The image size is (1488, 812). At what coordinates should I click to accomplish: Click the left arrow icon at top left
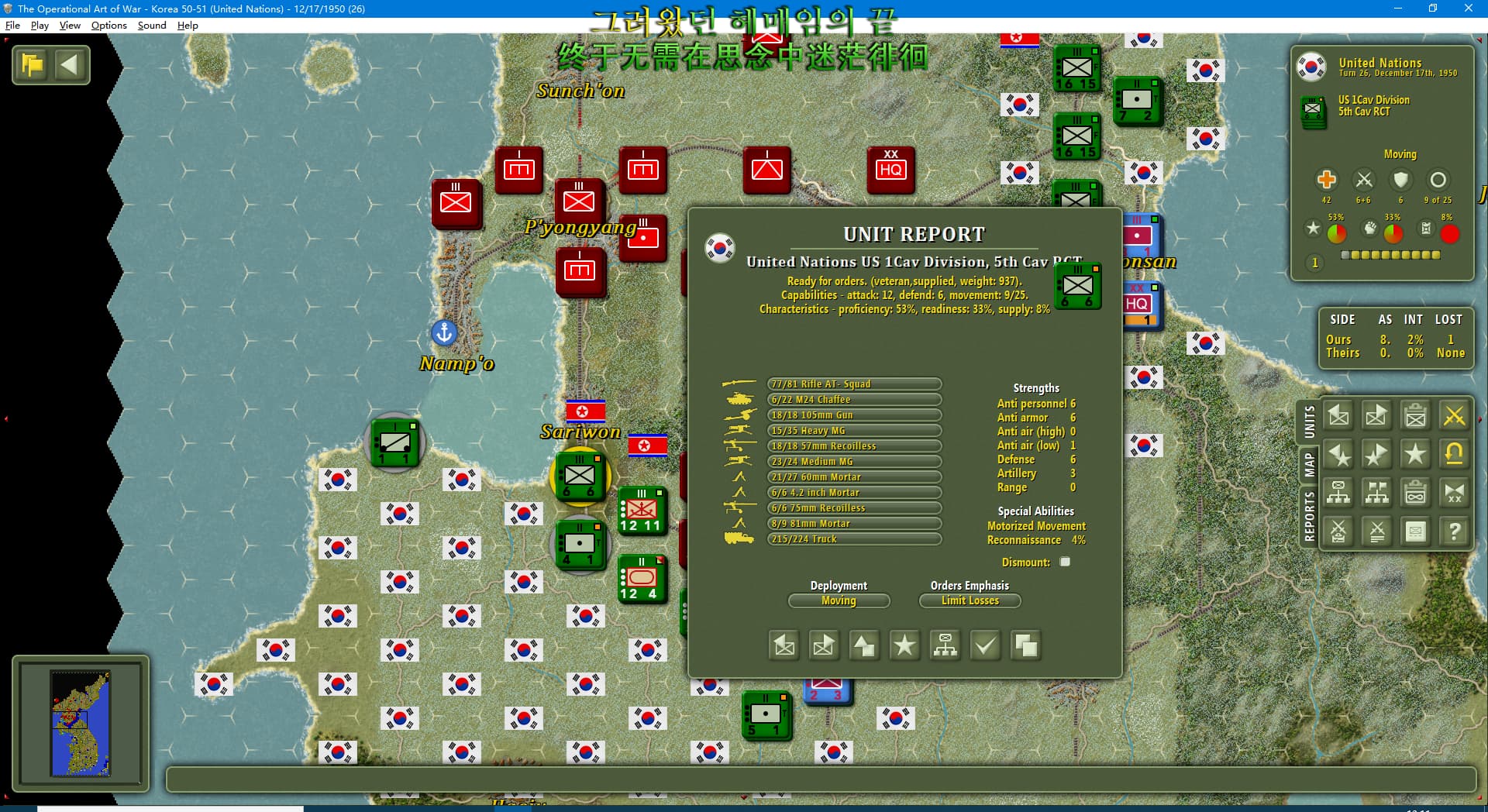point(71,64)
